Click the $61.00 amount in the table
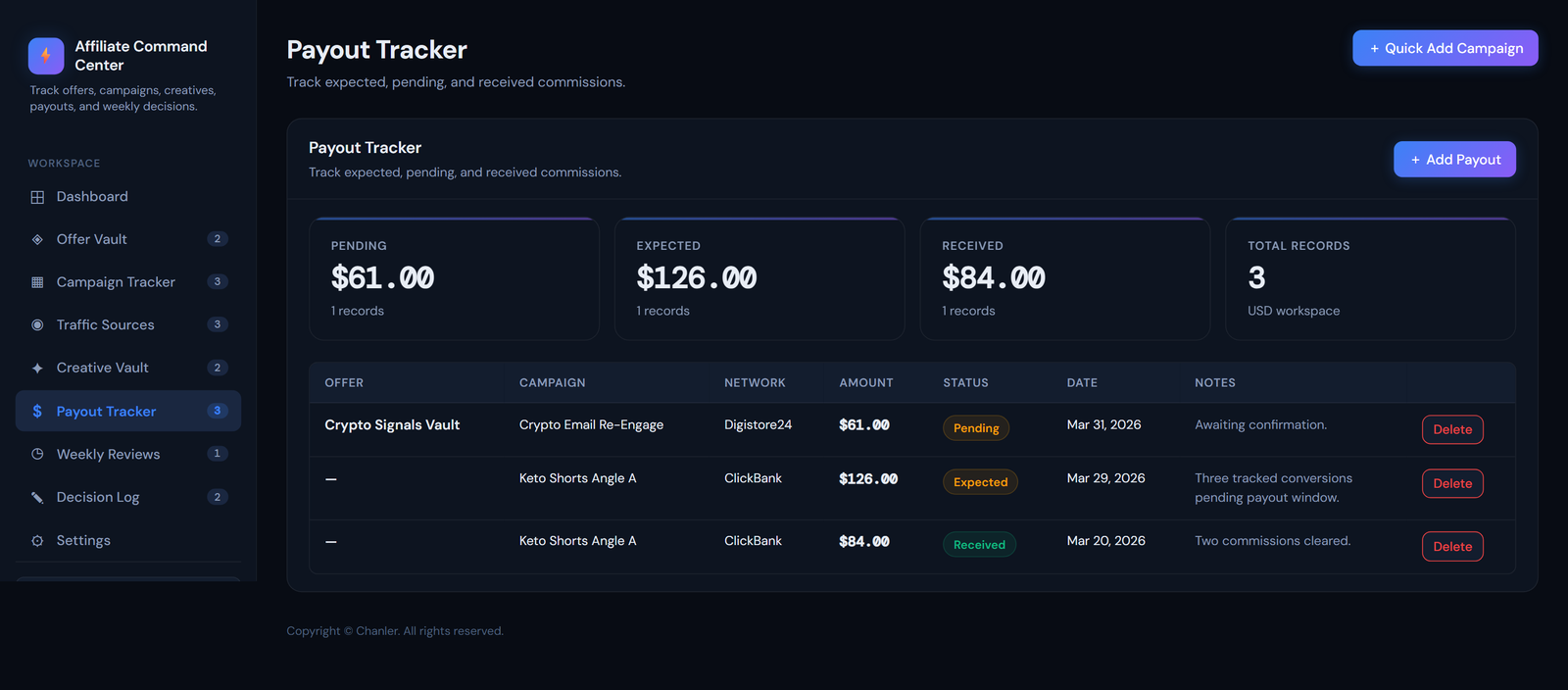This screenshot has height=690, width=1568. (x=864, y=425)
